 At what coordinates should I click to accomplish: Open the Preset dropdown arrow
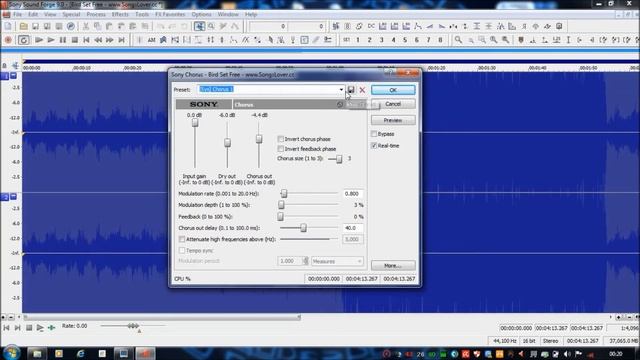[x=341, y=89]
